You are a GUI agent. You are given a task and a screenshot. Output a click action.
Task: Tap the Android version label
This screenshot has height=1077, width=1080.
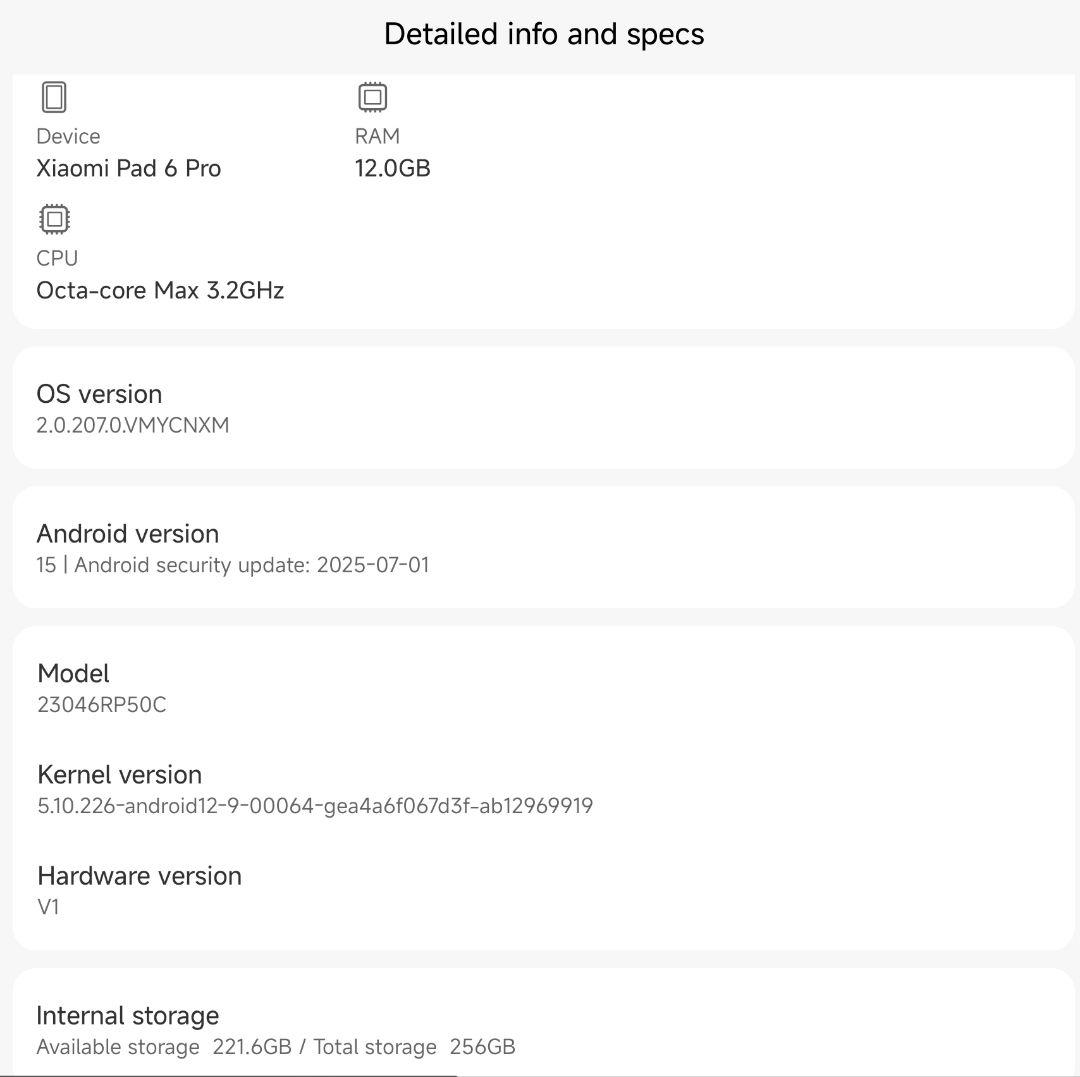pyautogui.click(x=127, y=533)
